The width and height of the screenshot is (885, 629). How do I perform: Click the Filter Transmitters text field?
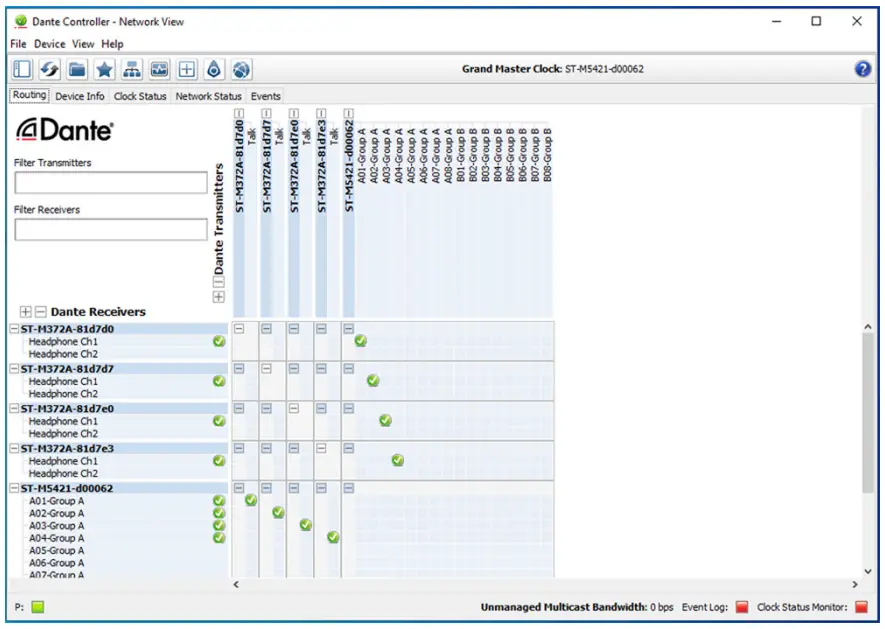click(111, 183)
